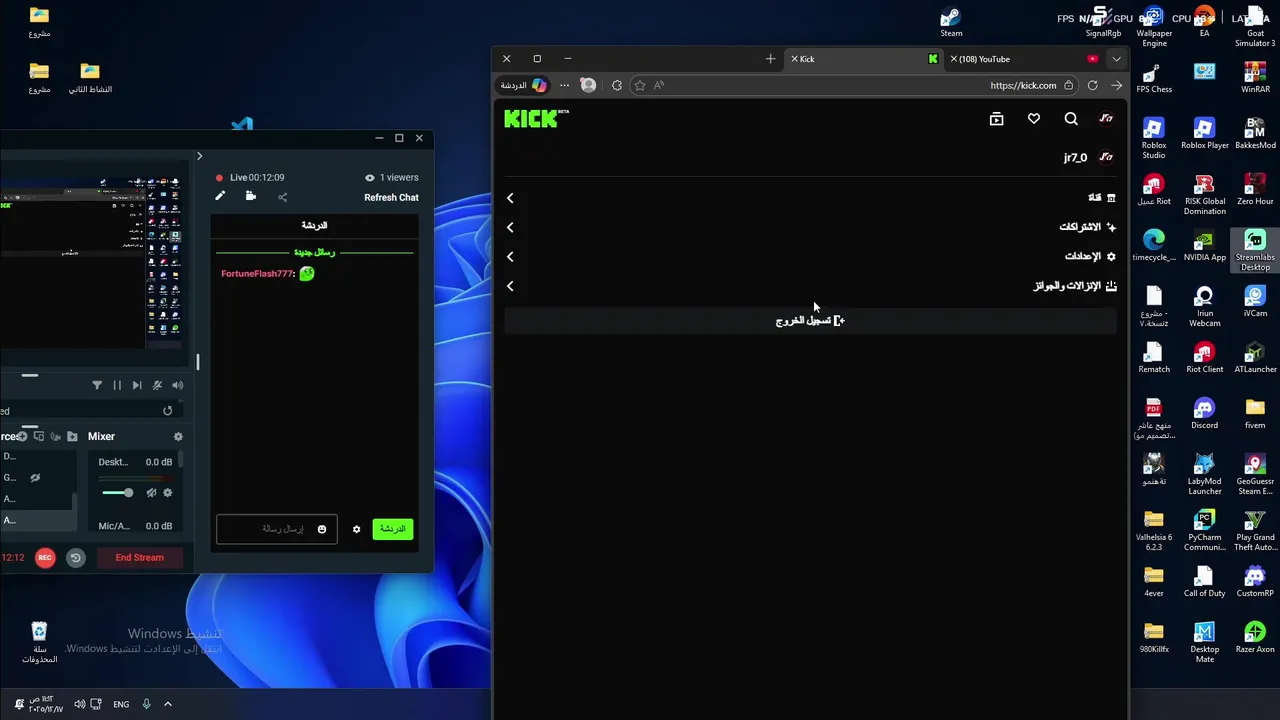Click FortuneFlash777 chat username
The image size is (1280, 720).
258,274
